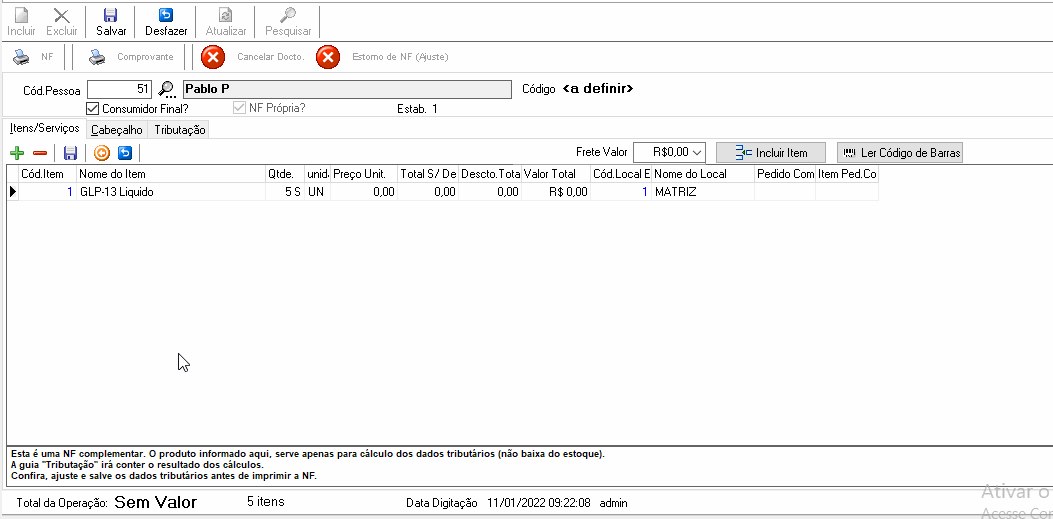Viewport: 1053px width, 519px height.
Task: Open the Tributação tab
Action: 179,130
